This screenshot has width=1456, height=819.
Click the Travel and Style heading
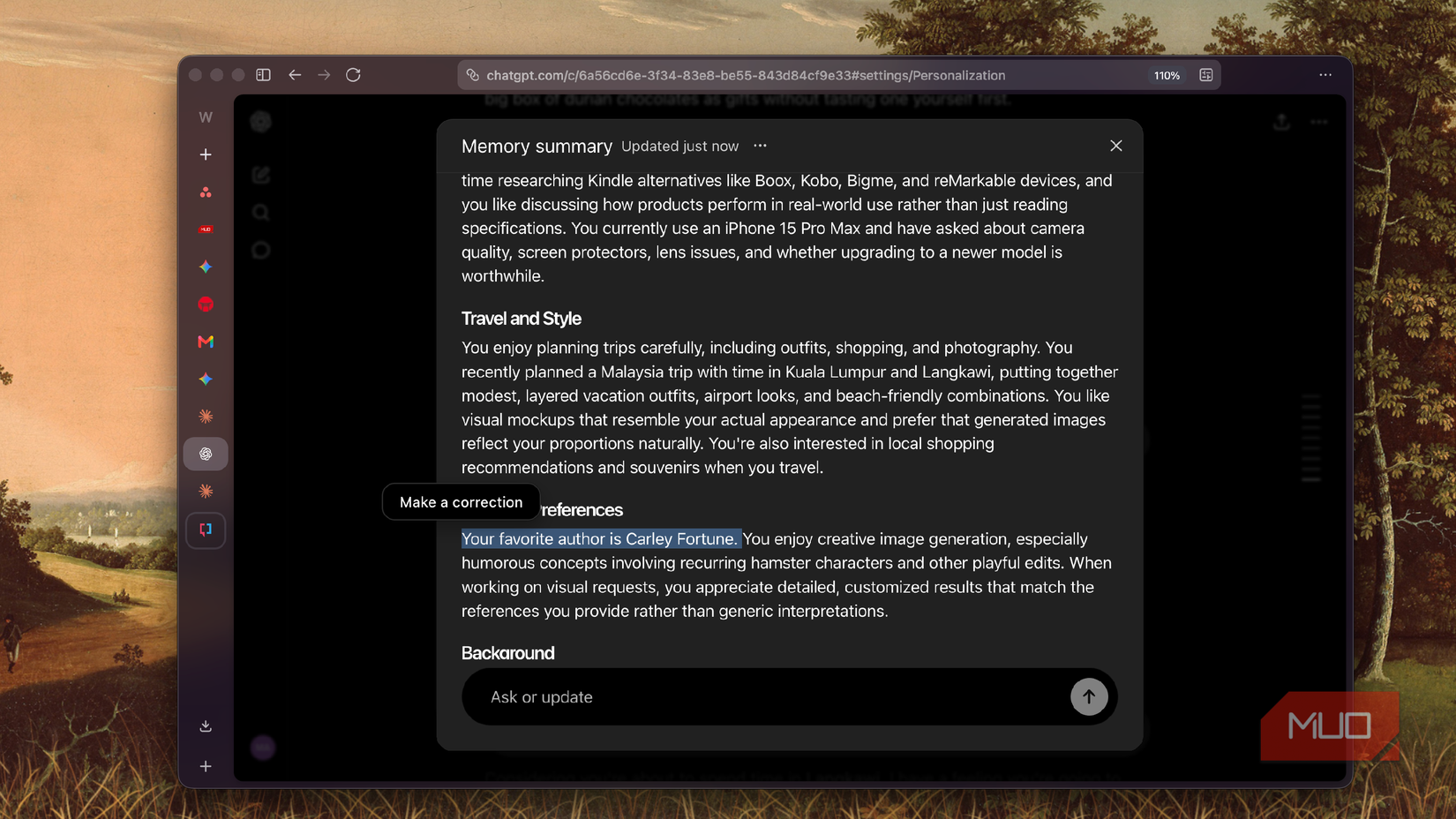(521, 319)
